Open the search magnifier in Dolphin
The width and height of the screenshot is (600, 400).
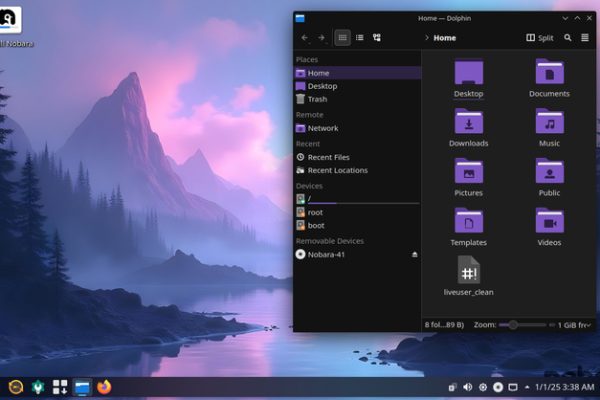[567, 38]
